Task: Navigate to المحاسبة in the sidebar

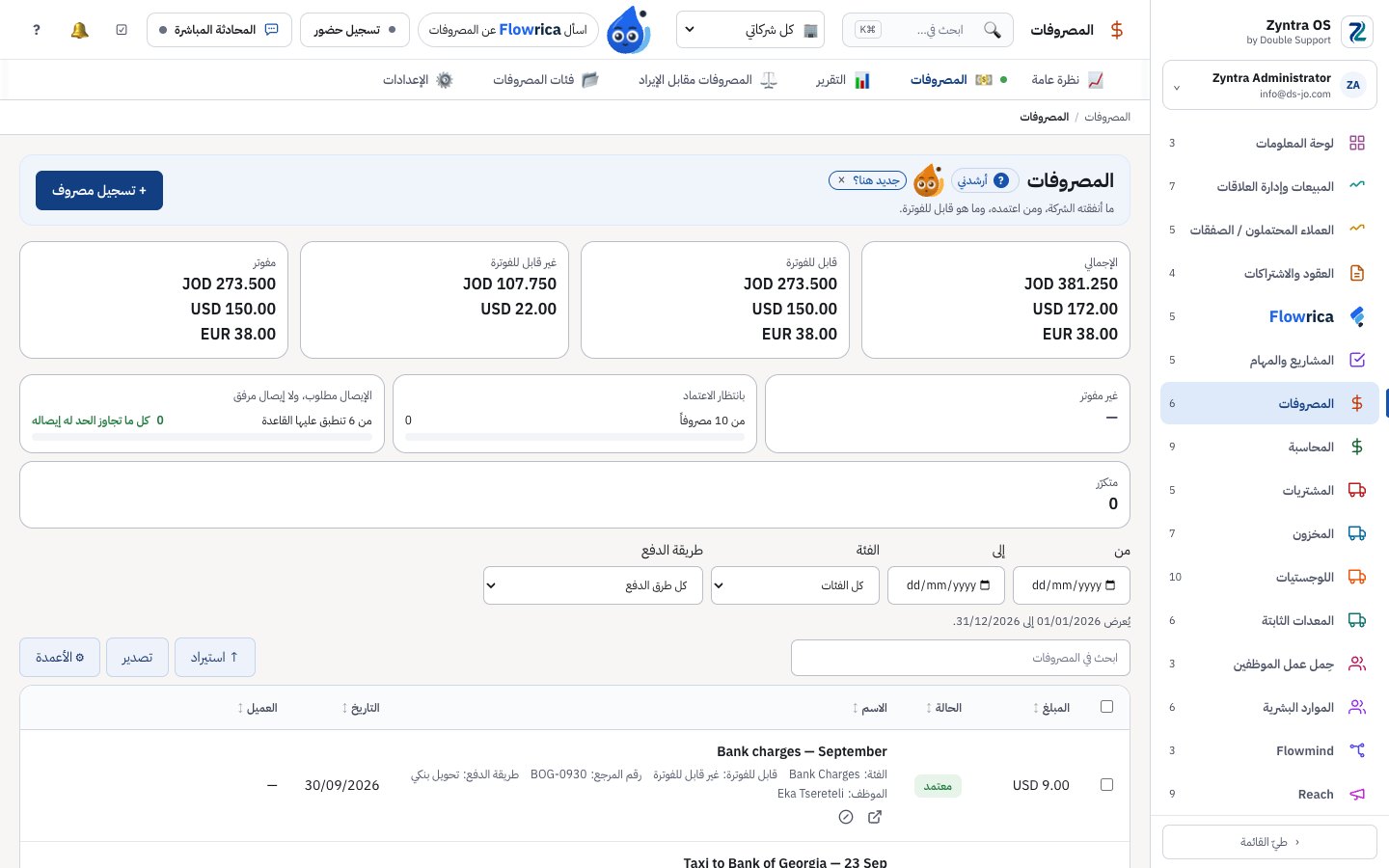Action: 1268,447
